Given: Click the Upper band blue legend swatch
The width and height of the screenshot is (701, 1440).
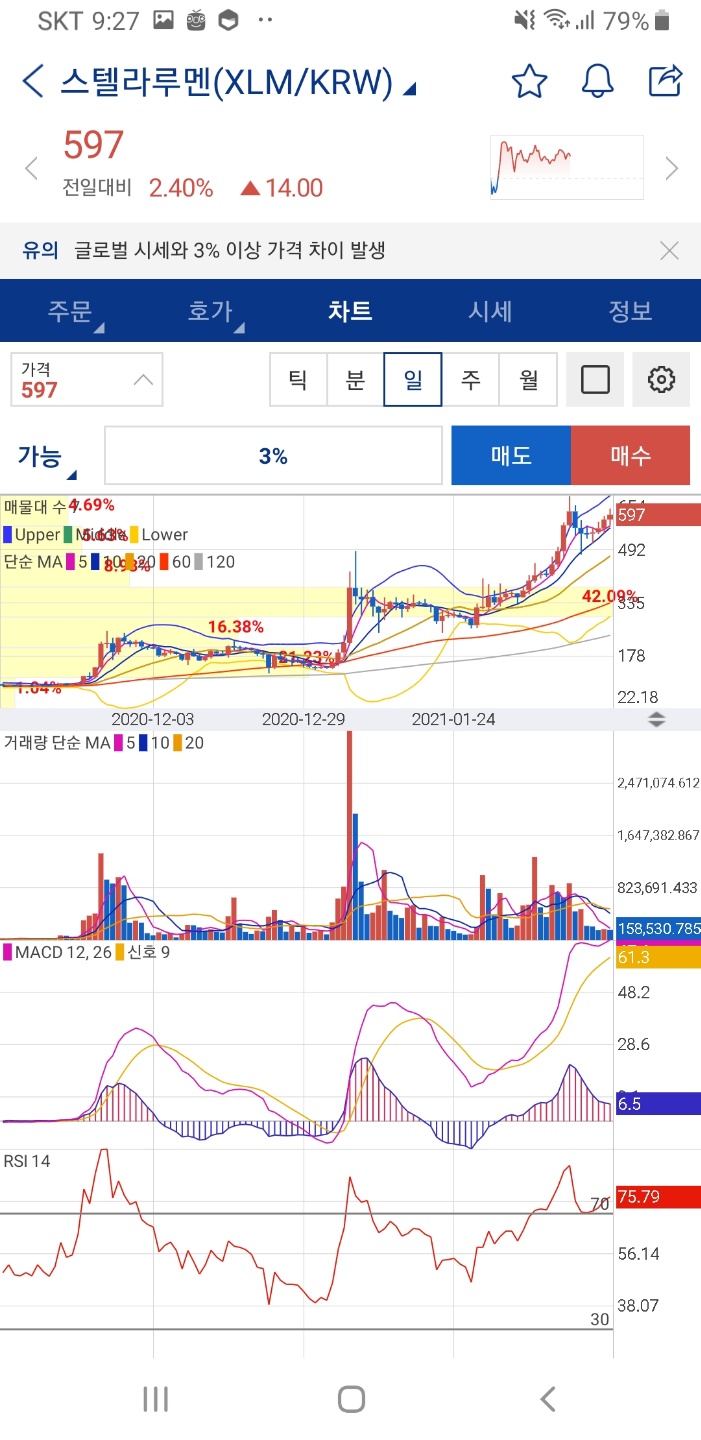Looking at the screenshot, I should click(8, 534).
